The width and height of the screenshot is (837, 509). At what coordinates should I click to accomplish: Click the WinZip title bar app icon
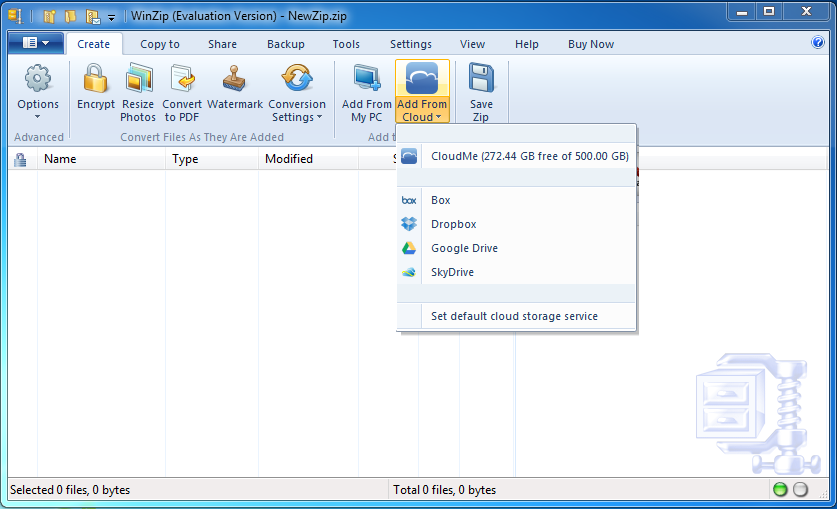(15, 16)
